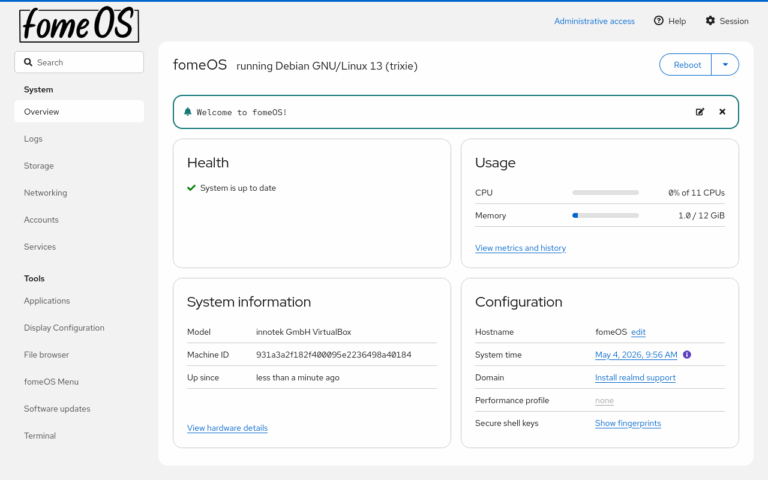This screenshot has width=768, height=480.
Task: Click the info icon beside system time
Action: click(x=687, y=355)
